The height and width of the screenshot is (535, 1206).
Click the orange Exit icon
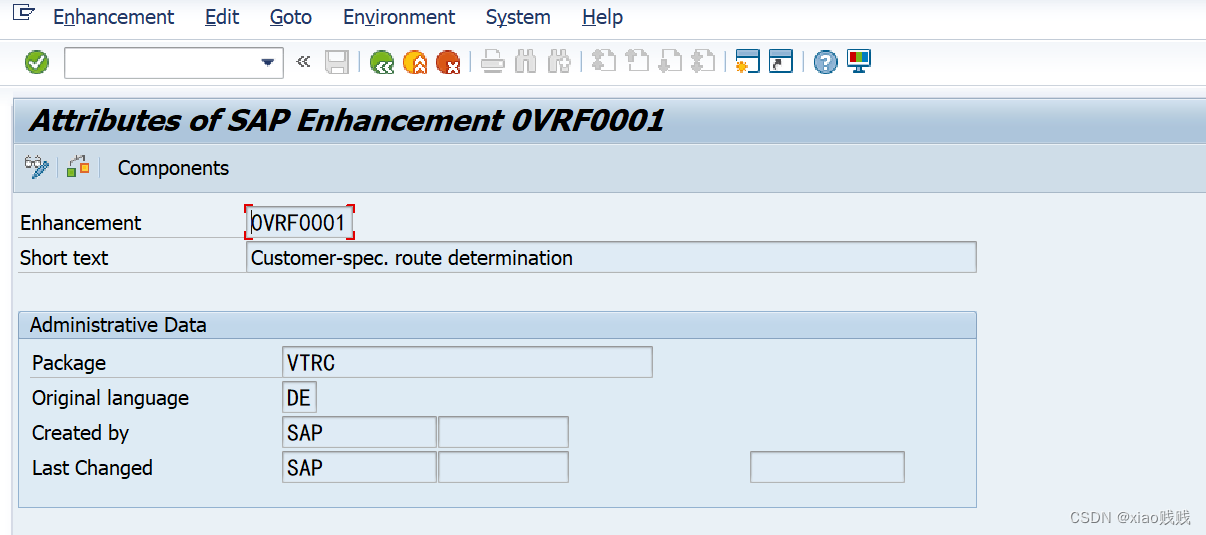[x=415, y=62]
